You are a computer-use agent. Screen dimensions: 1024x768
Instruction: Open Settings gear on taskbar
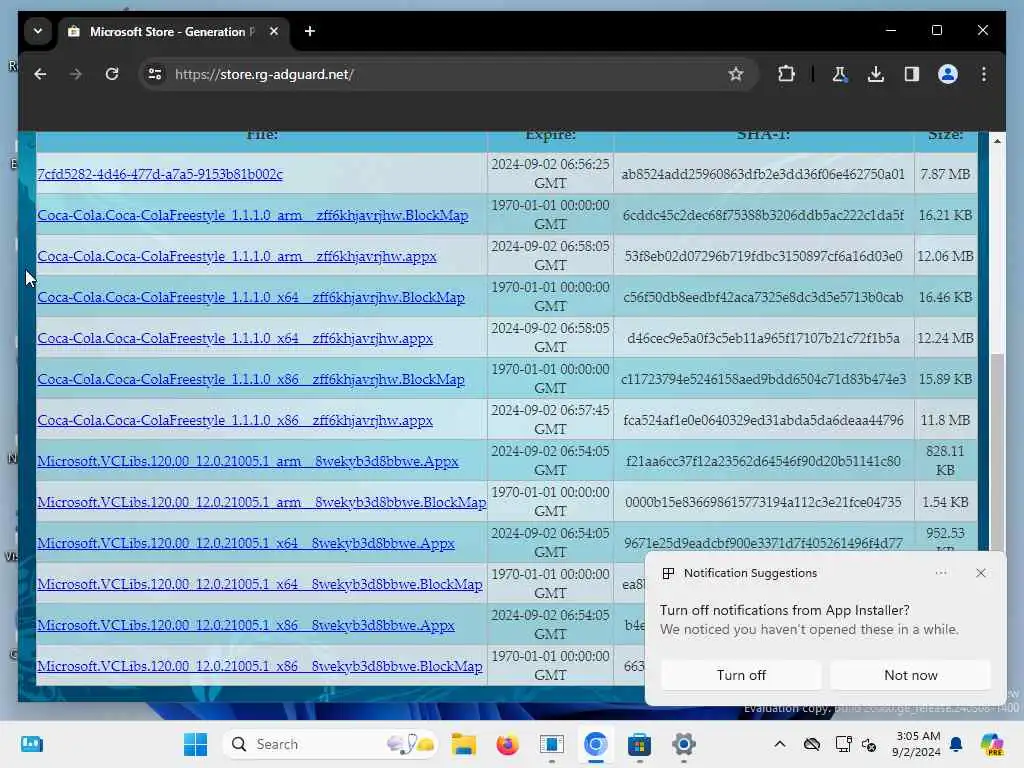pyautogui.click(x=683, y=744)
